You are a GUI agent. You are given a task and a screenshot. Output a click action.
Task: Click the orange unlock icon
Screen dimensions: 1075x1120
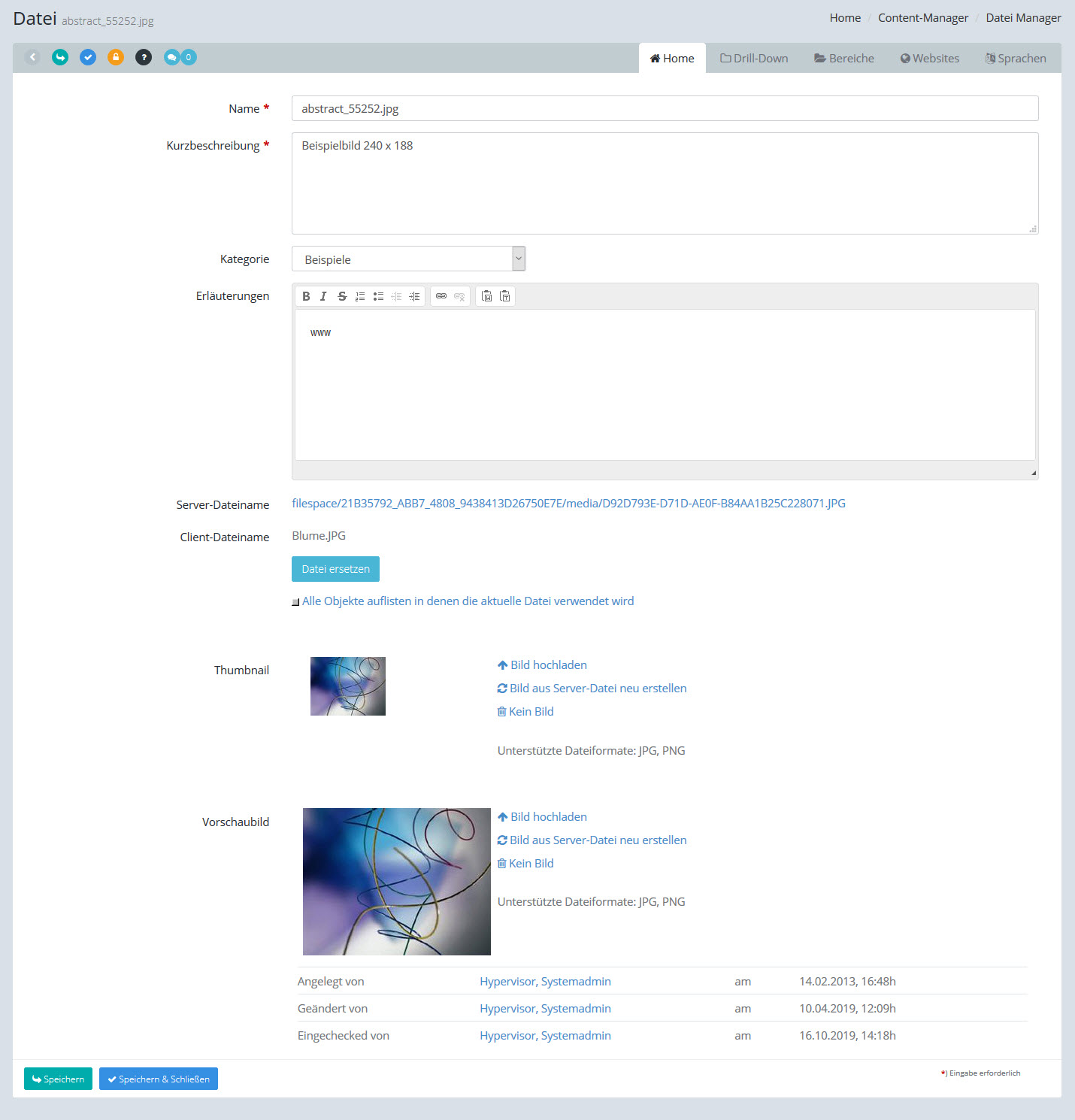(x=116, y=57)
